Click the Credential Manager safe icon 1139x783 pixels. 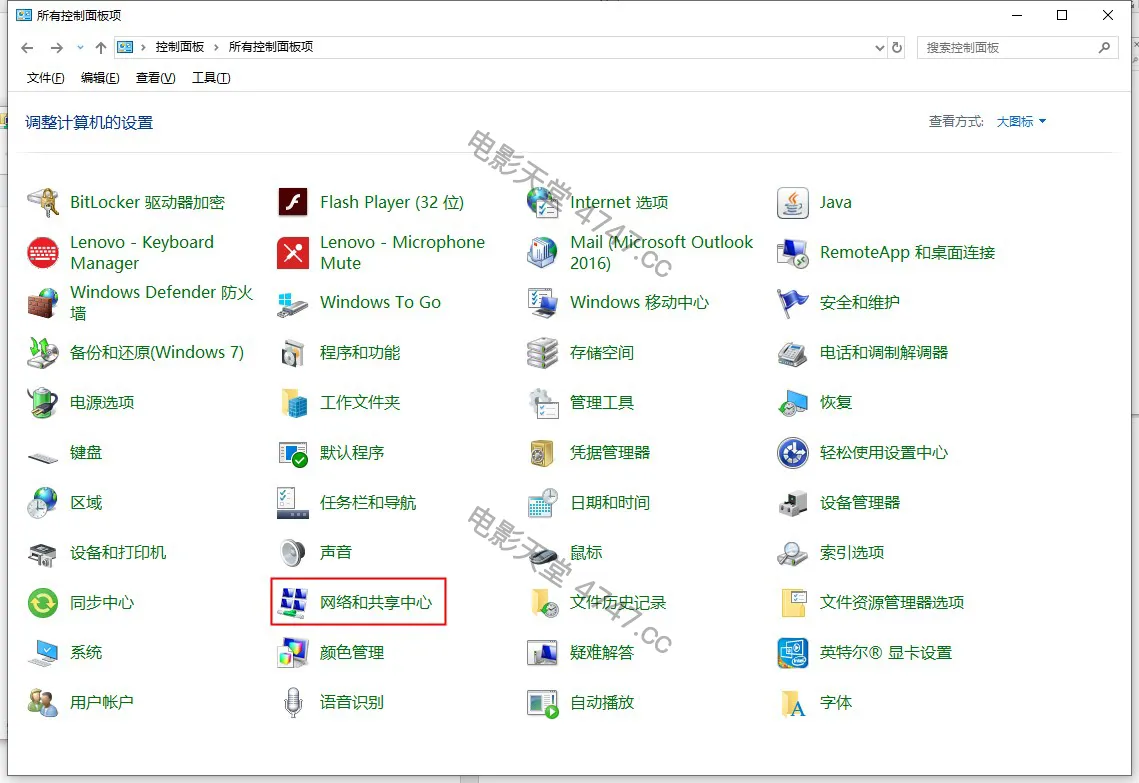click(x=543, y=452)
